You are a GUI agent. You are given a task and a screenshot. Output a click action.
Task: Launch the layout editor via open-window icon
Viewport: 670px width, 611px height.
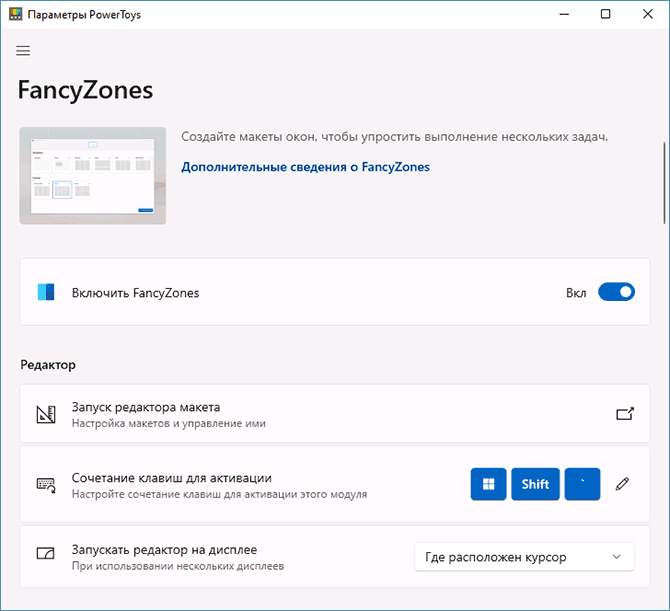pyautogui.click(x=625, y=414)
